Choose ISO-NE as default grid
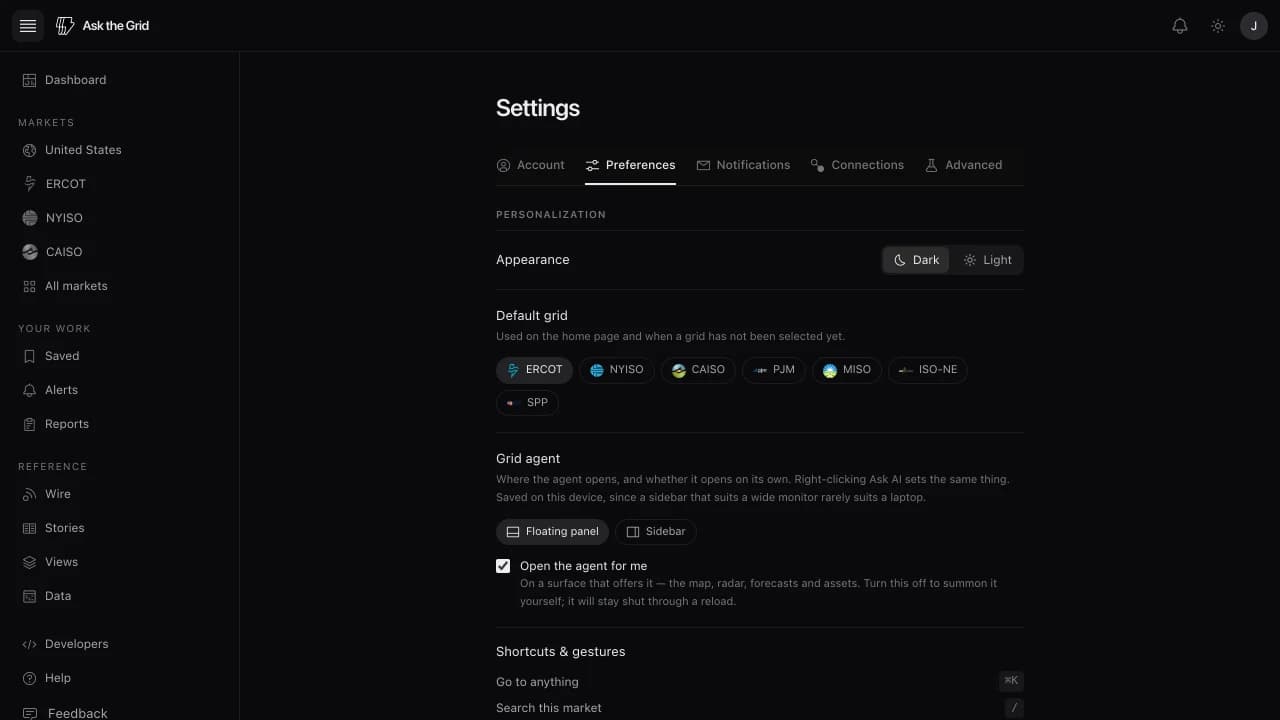The image size is (1280, 720). tap(928, 370)
